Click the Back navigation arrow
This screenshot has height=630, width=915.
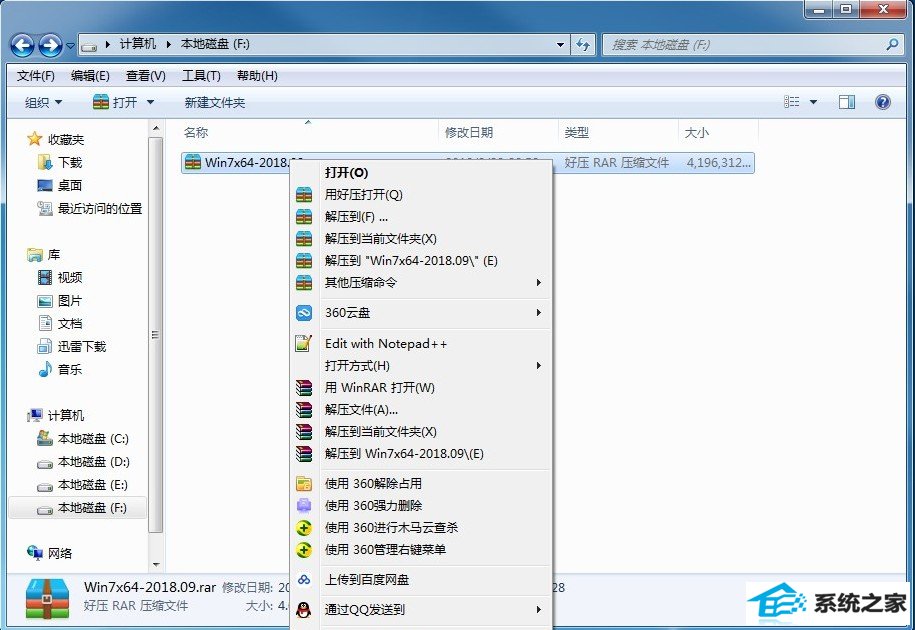23,45
